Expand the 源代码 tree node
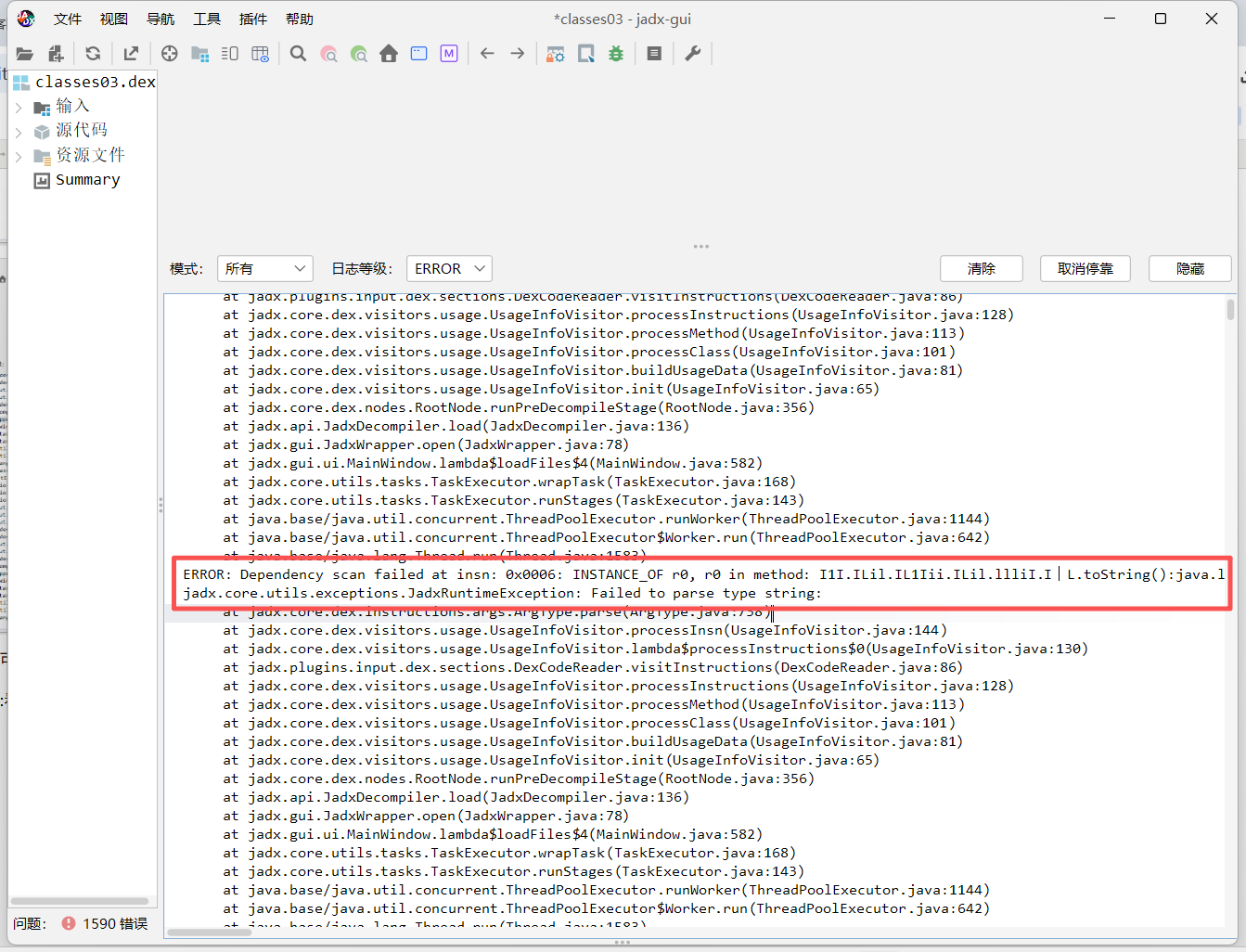The width and height of the screenshot is (1246, 952). [x=19, y=132]
